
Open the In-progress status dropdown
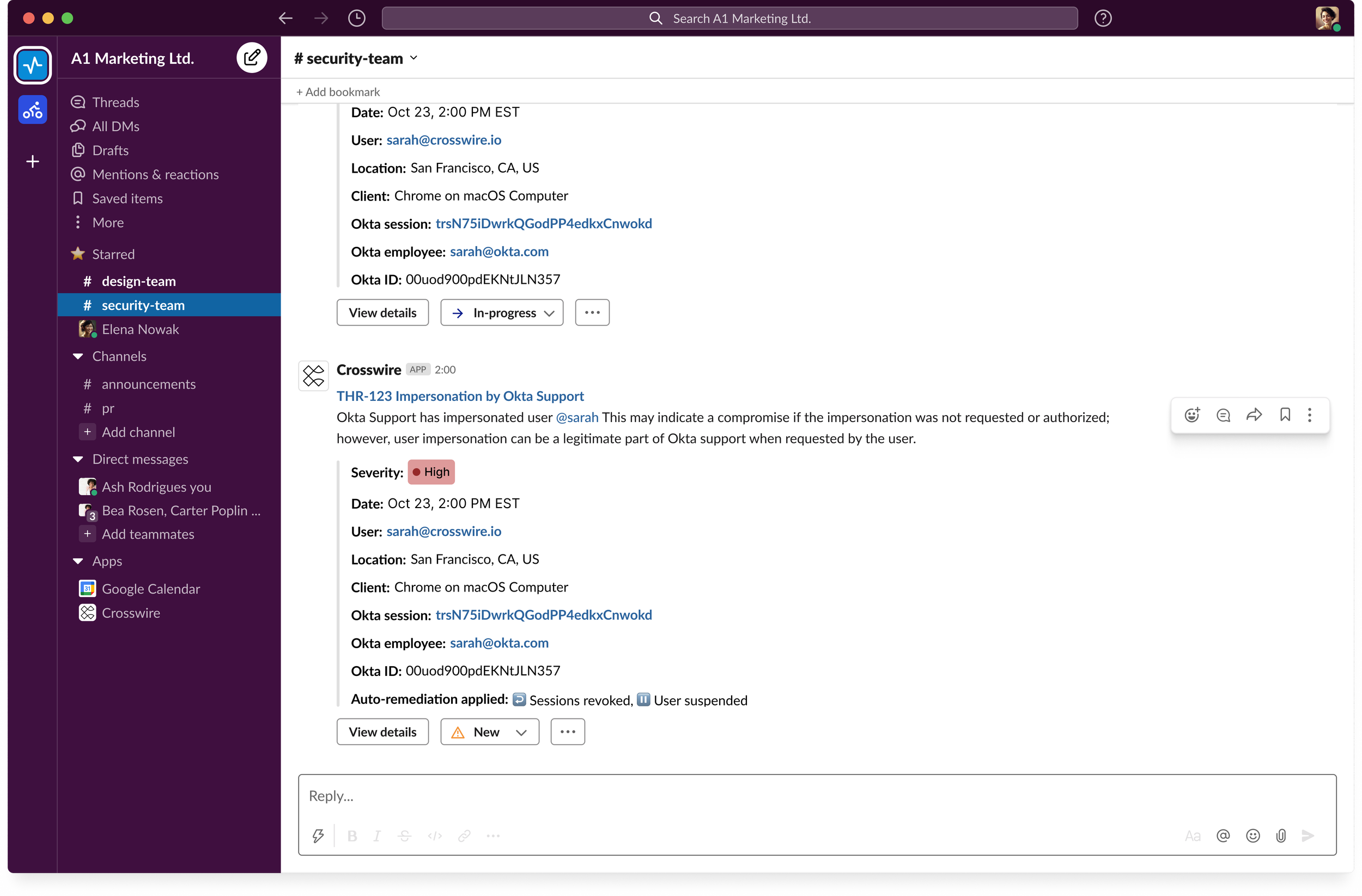point(502,313)
